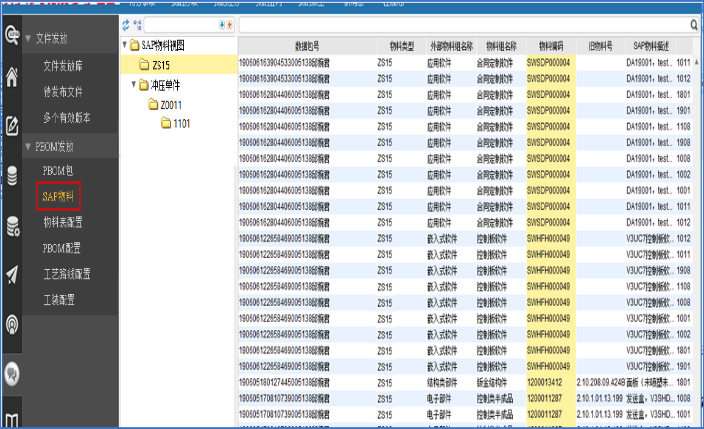Open the edit pencil icon in sidebar
704x429 pixels.
point(13,126)
